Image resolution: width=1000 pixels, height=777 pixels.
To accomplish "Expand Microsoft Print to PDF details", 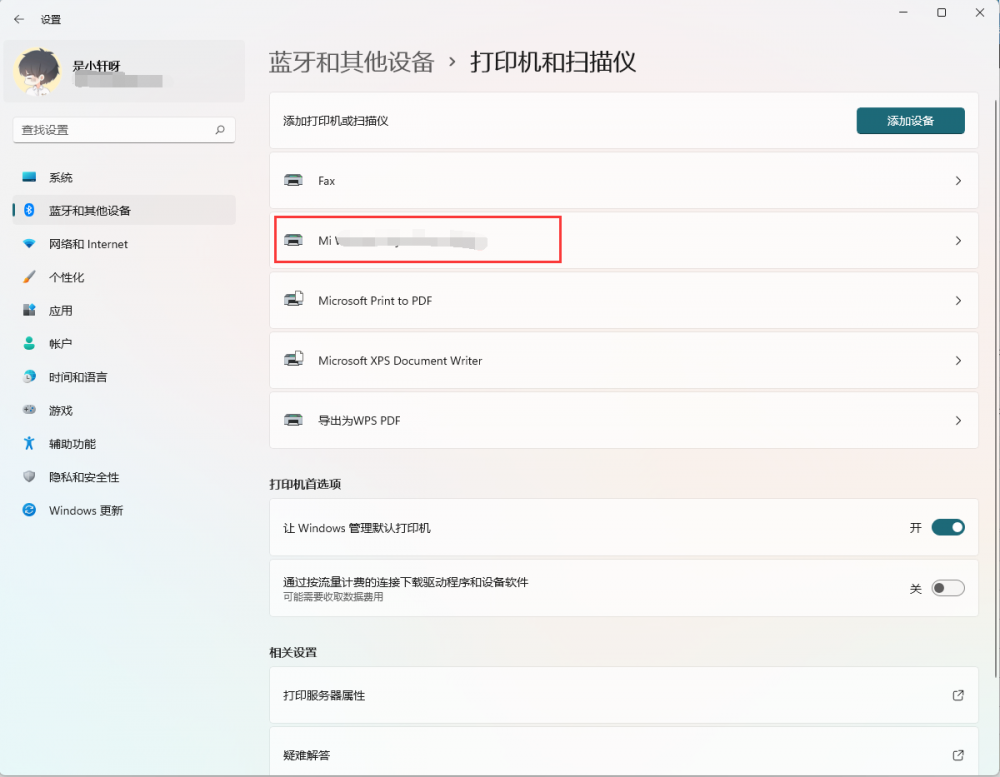I will pos(622,300).
